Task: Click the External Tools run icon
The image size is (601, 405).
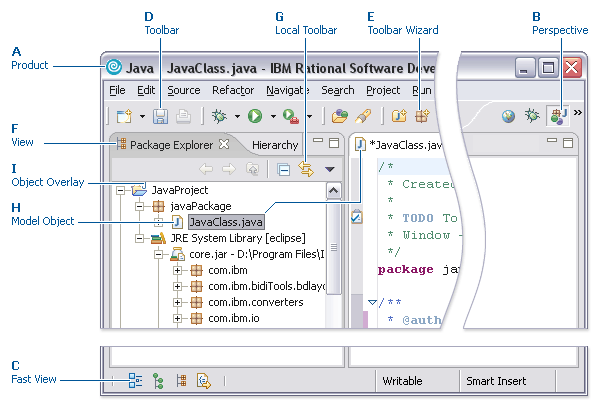Action: coord(291,116)
